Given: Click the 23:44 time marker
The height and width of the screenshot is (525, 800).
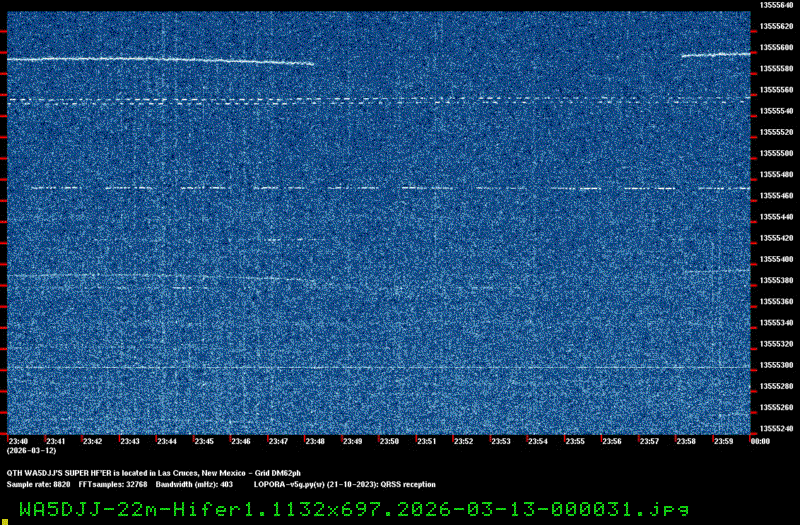Looking at the screenshot, I should click(x=167, y=441).
